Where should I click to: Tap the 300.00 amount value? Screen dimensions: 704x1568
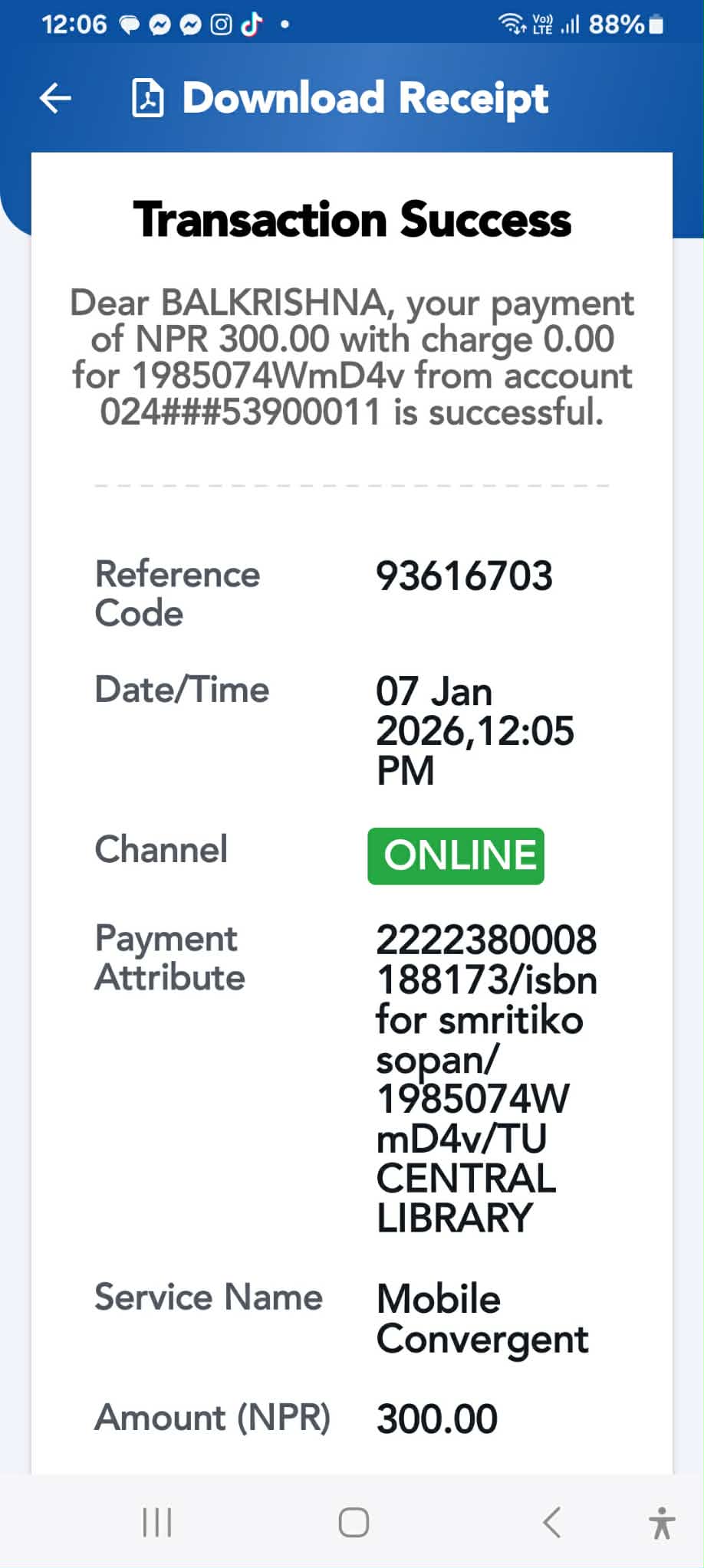tap(436, 1419)
